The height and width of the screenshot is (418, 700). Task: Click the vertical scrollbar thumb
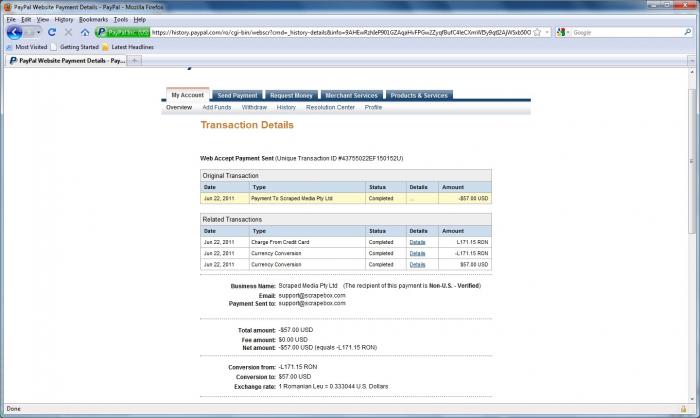tap(692, 161)
